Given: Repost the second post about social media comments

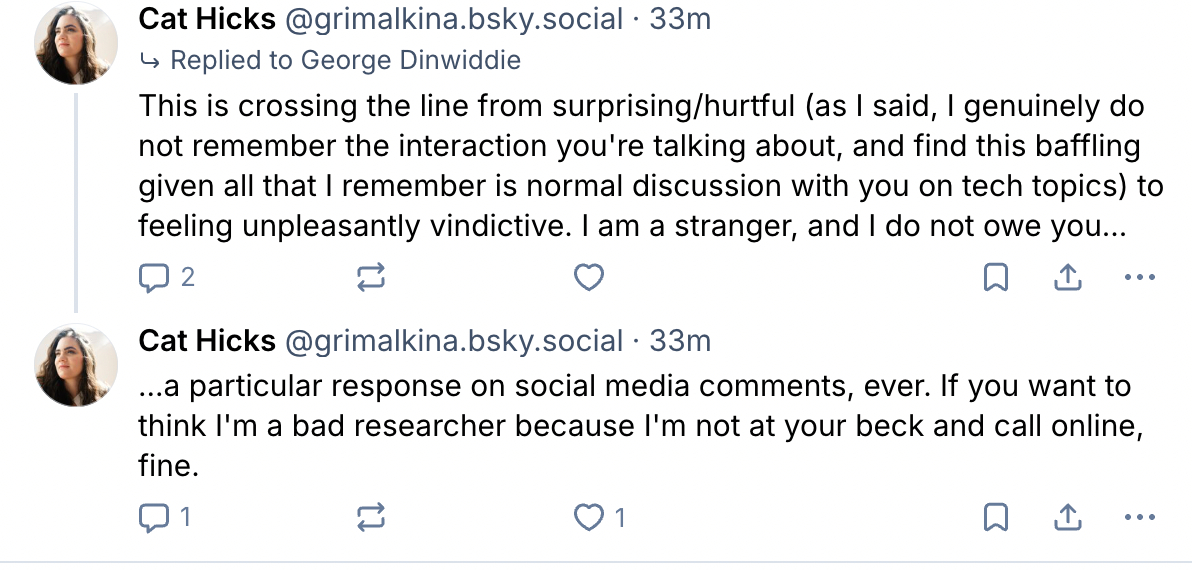Looking at the screenshot, I should [371, 517].
